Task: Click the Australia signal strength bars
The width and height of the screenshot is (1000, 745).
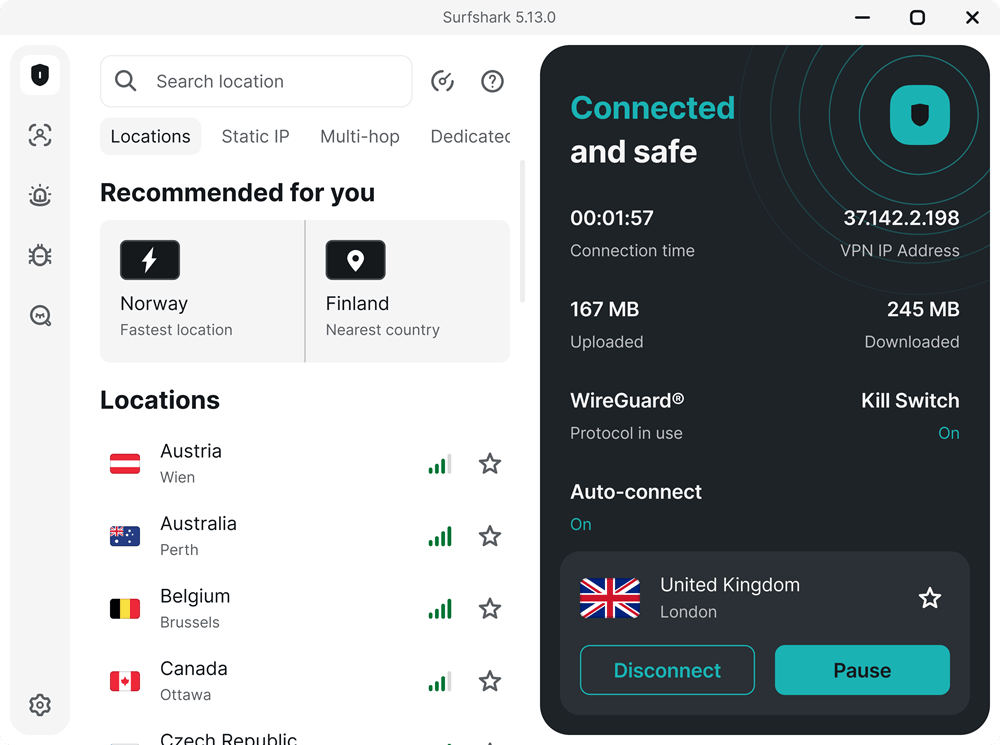Action: pyautogui.click(x=440, y=536)
